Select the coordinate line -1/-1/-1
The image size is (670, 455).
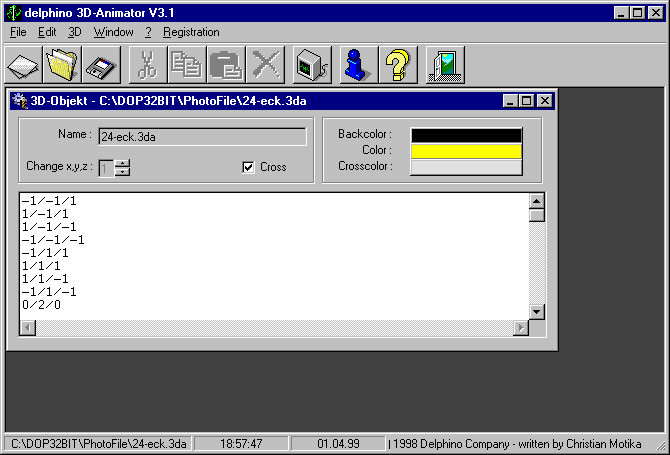53,240
